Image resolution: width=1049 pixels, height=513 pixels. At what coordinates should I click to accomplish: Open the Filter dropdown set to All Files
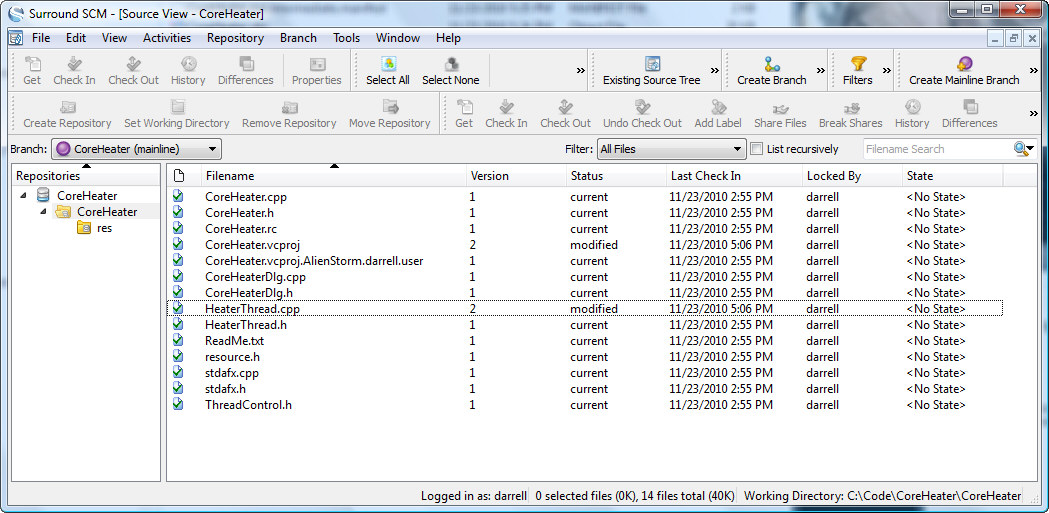pyautogui.click(x=671, y=149)
